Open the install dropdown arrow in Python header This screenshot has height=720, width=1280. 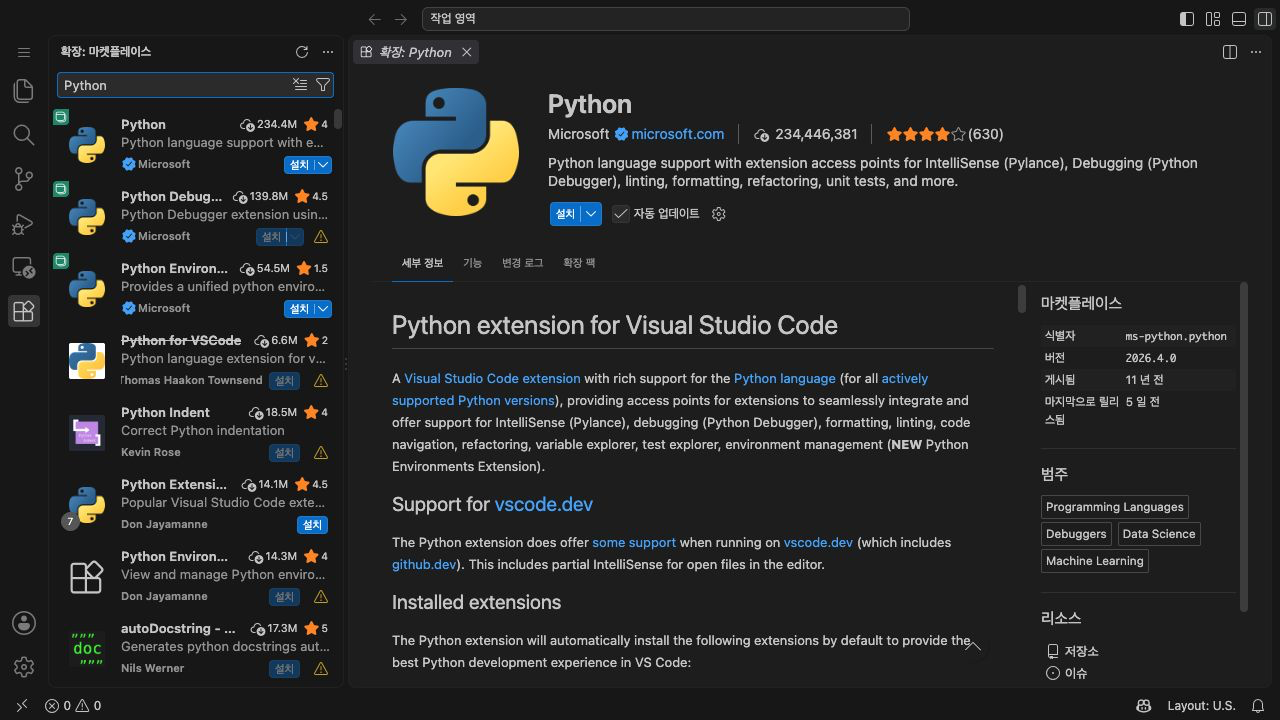[x=592, y=214]
